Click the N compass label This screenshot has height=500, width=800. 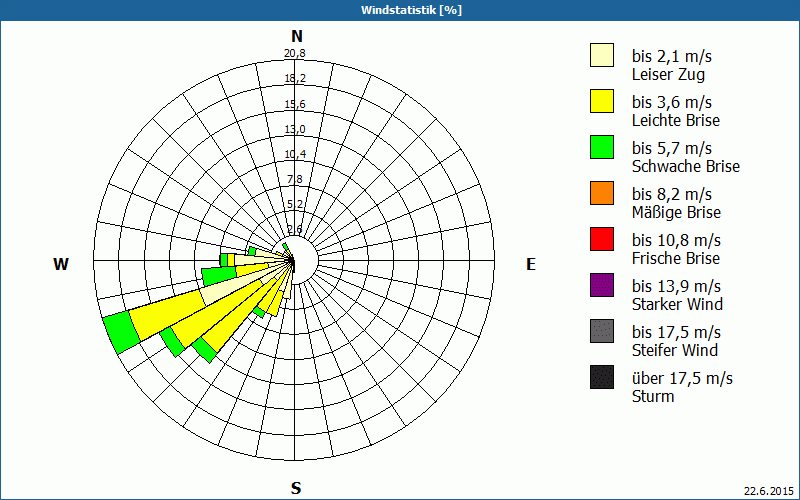[x=296, y=36]
